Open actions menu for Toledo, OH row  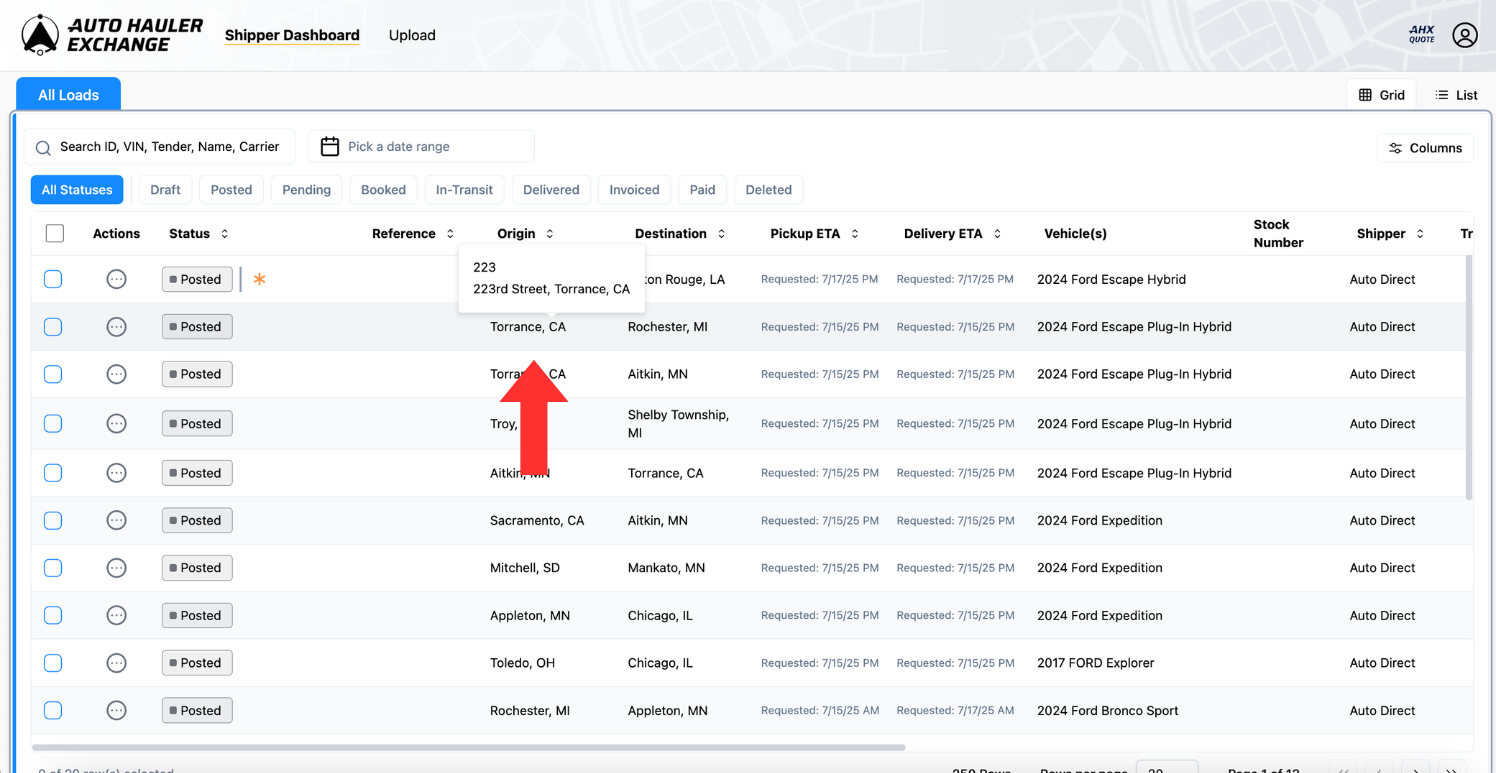coord(117,663)
